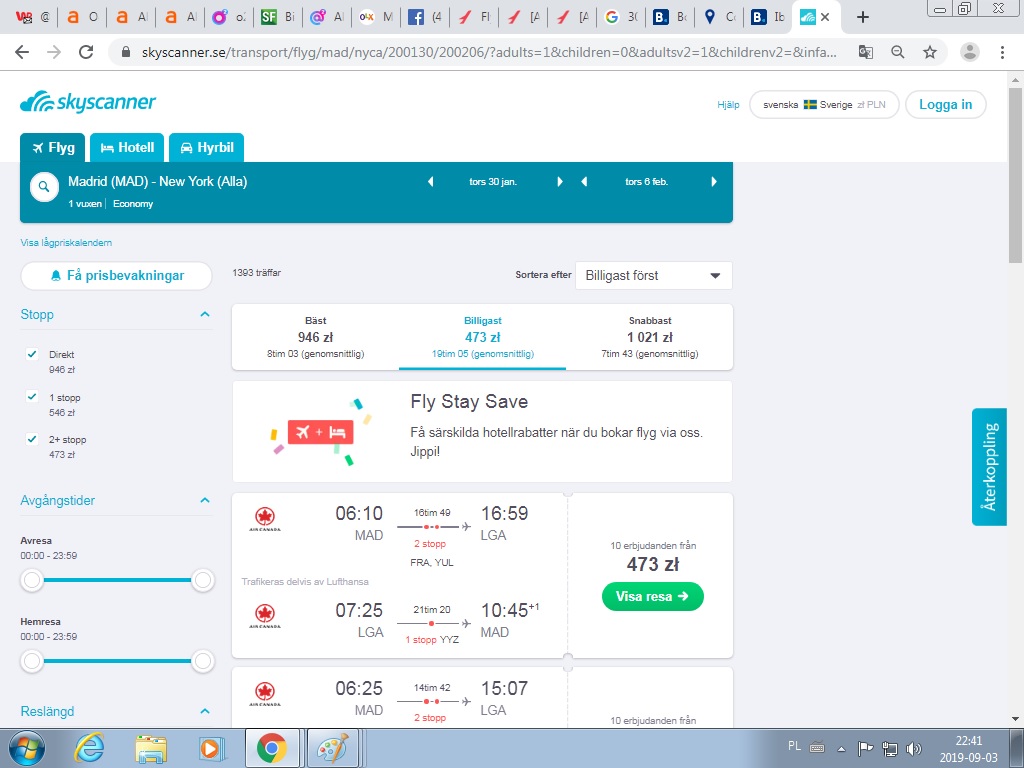This screenshot has height=768, width=1024.
Task: Uncheck the 1 stopp checkbox
Action: 31,396
